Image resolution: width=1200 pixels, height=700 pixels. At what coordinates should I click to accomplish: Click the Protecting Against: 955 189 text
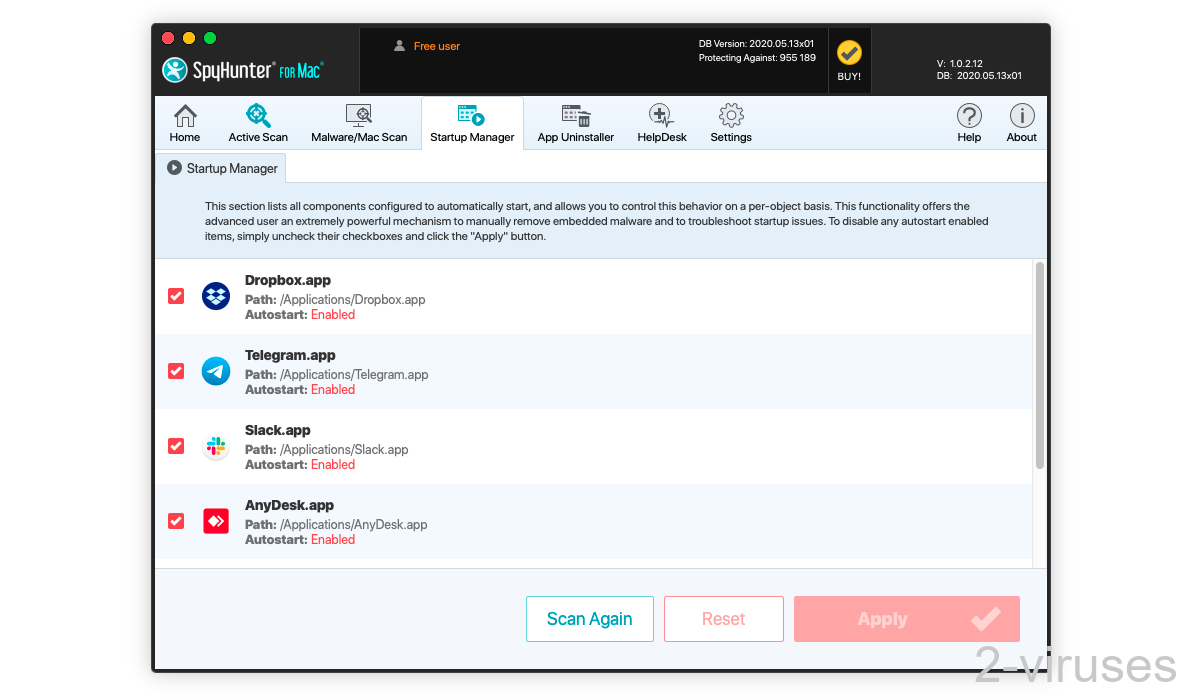click(757, 58)
